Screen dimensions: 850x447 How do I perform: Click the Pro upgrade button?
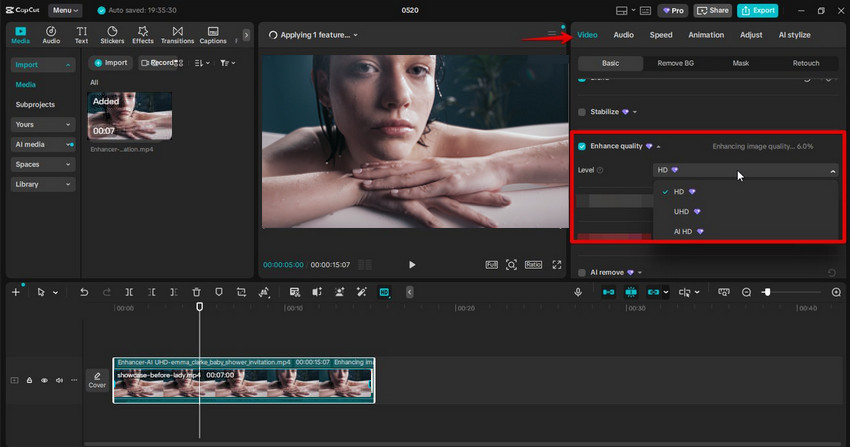click(x=673, y=10)
